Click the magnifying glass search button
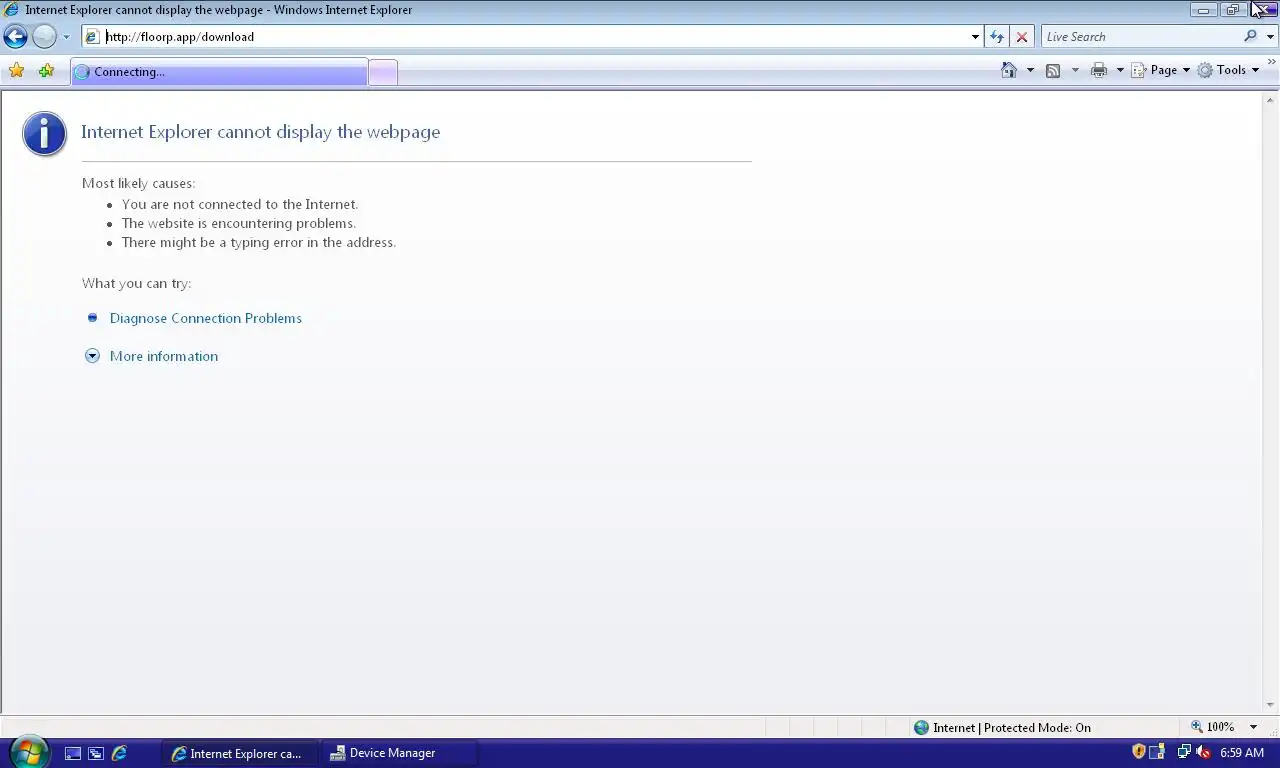Screen dimensions: 1280x768 tap(1250, 36)
